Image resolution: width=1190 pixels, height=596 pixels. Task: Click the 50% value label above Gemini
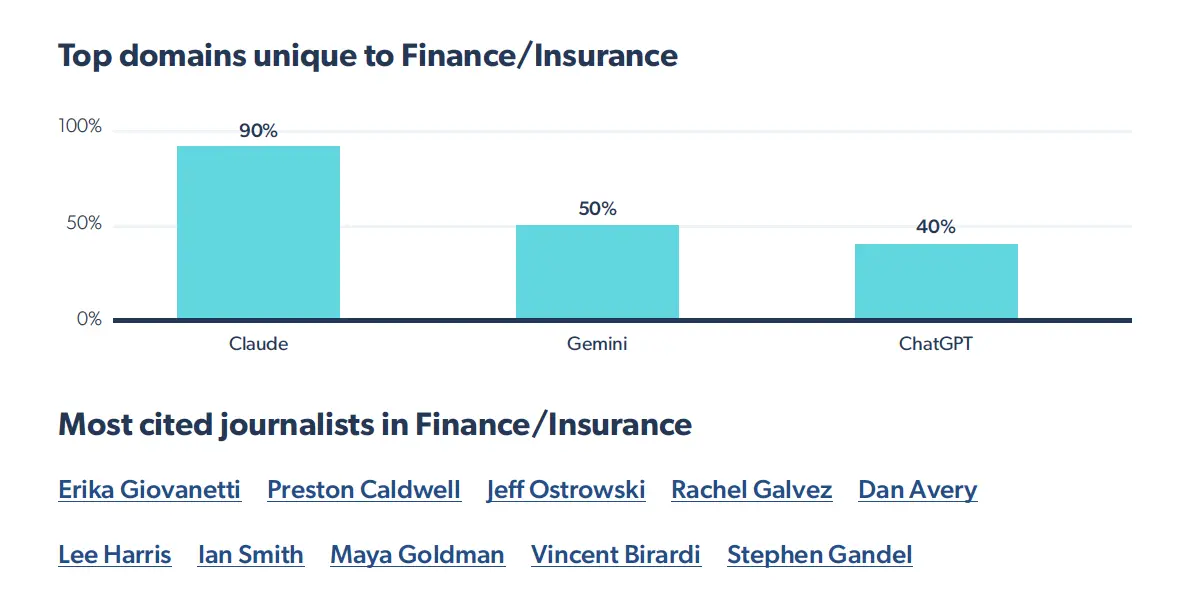click(597, 209)
